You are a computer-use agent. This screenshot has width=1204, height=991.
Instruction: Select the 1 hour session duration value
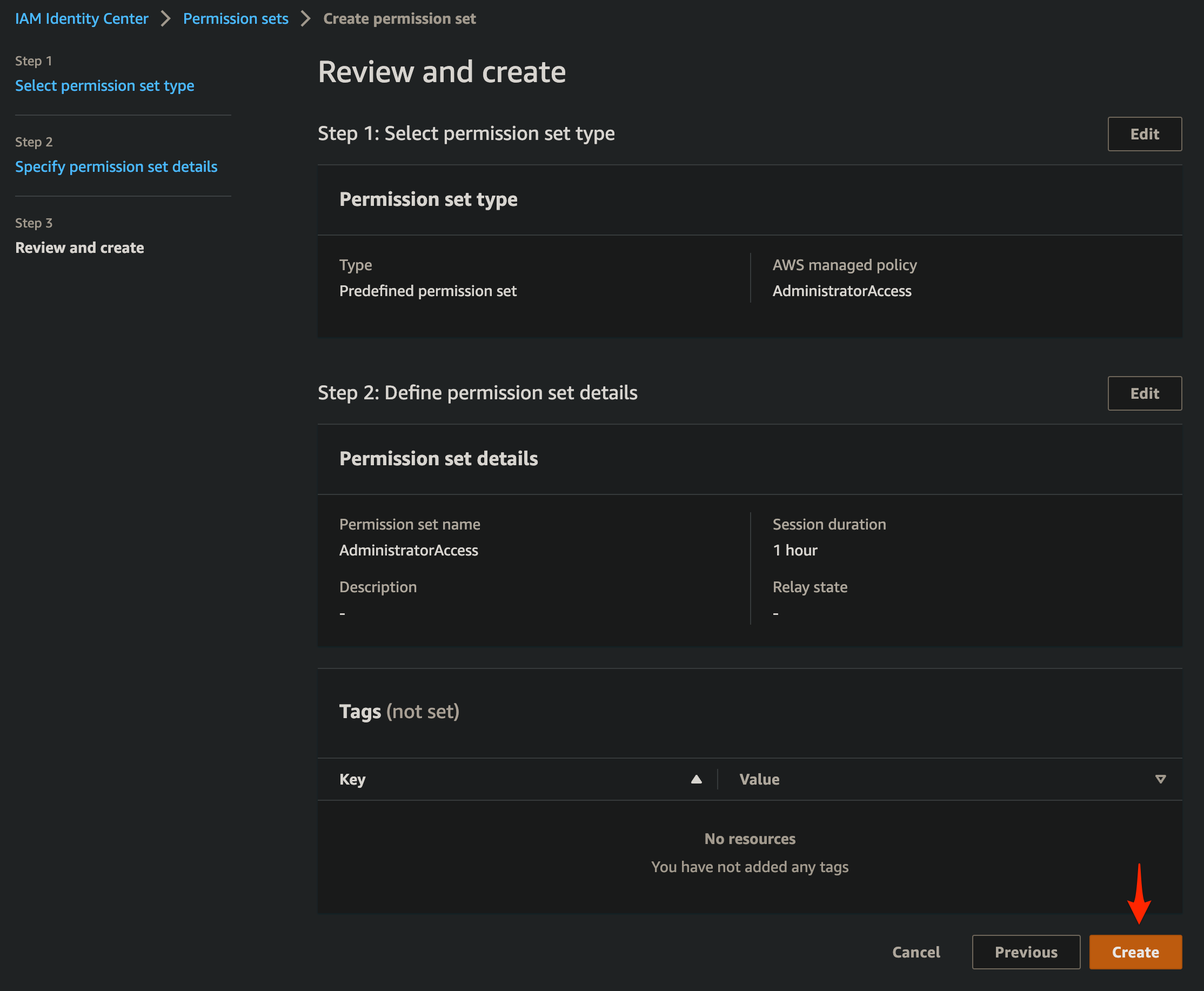795,550
